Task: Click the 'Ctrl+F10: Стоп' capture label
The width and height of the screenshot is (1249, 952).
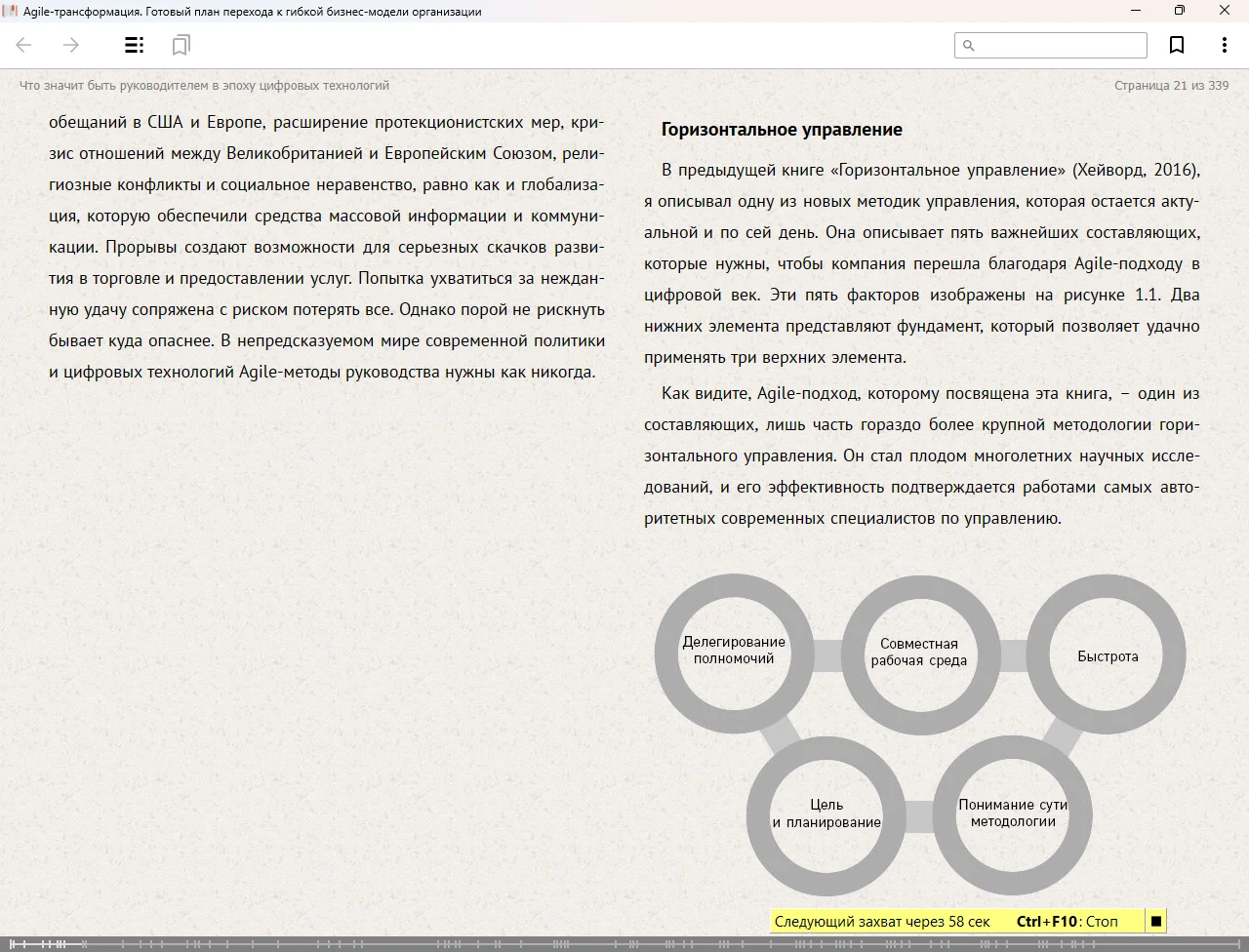Action: tap(1067, 921)
